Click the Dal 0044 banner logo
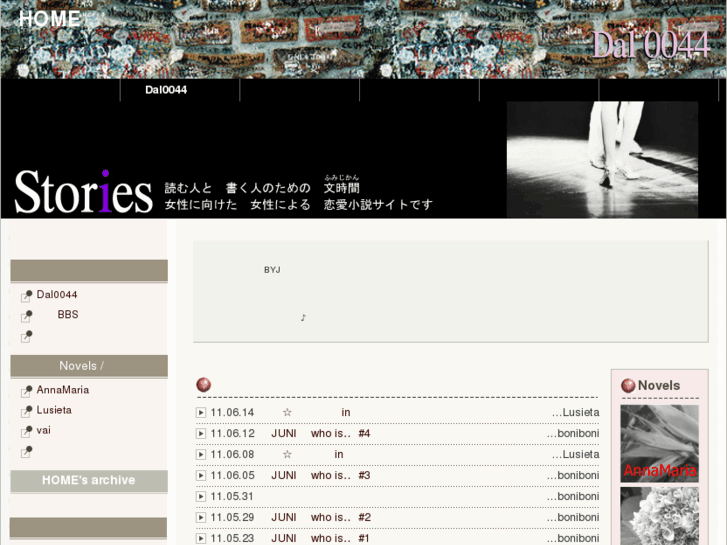The image size is (727, 545). tap(651, 45)
